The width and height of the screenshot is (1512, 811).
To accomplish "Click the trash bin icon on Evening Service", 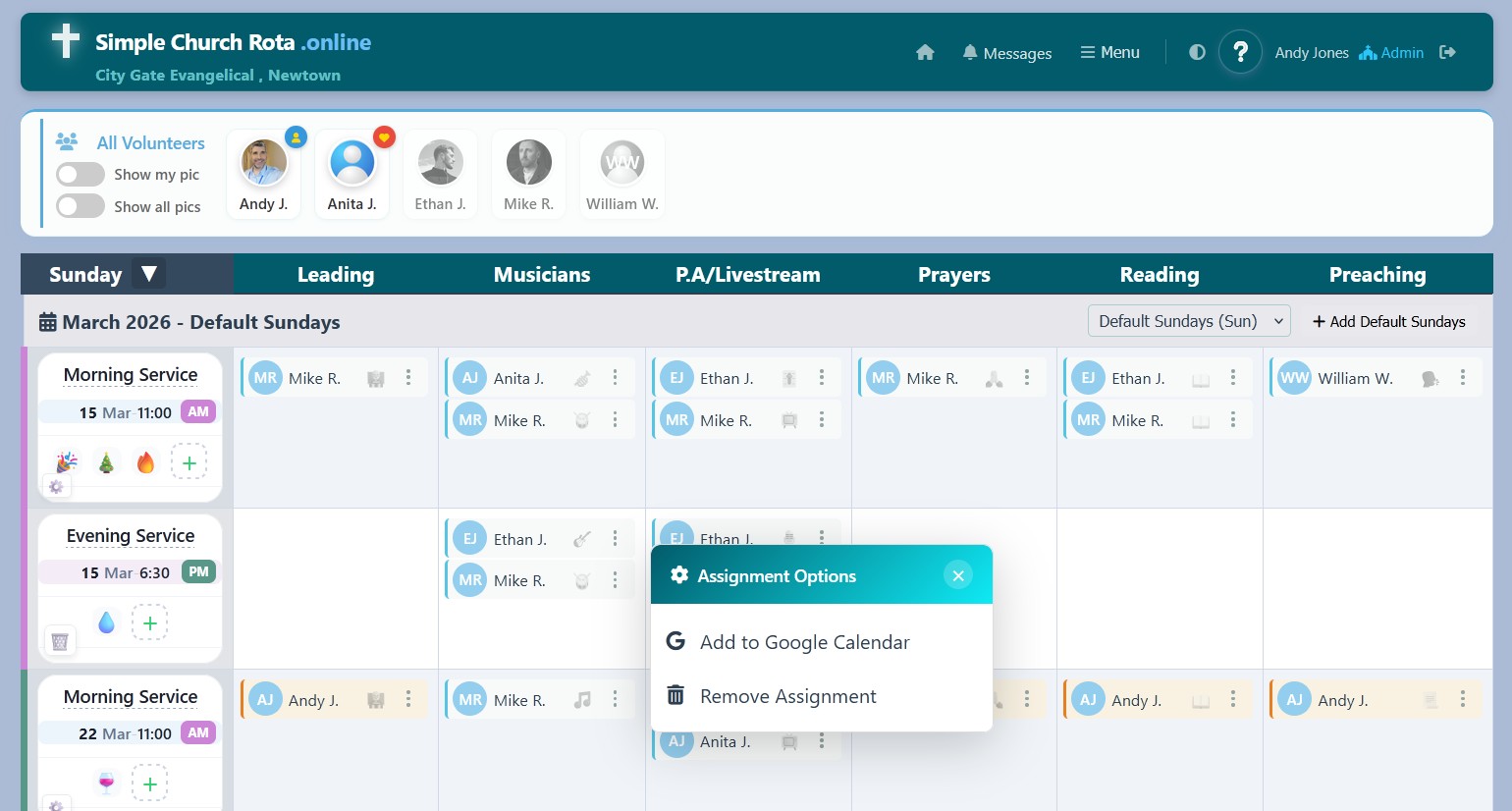I will [60, 640].
